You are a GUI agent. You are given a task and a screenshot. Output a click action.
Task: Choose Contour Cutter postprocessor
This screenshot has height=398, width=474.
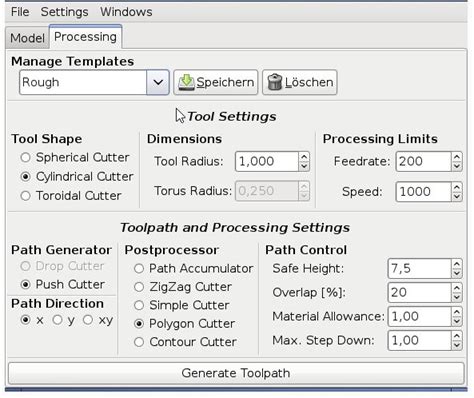pyautogui.click(x=185, y=342)
